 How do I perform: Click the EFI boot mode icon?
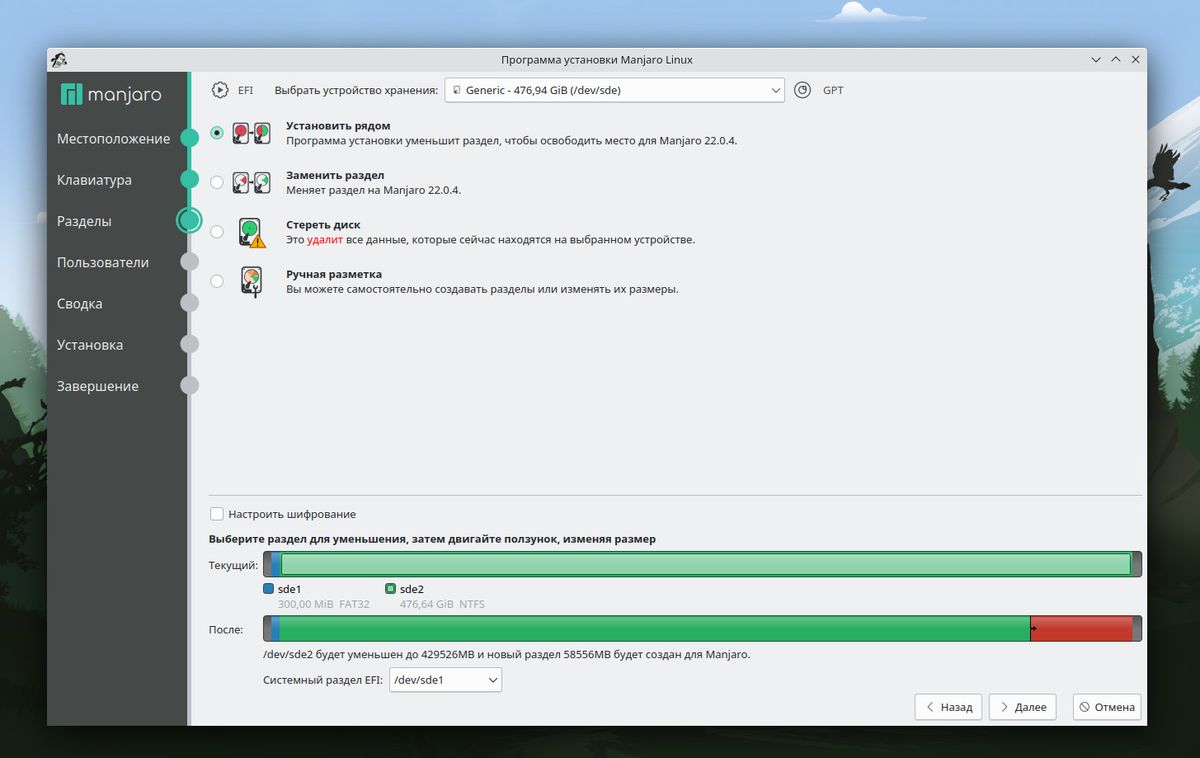click(219, 89)
